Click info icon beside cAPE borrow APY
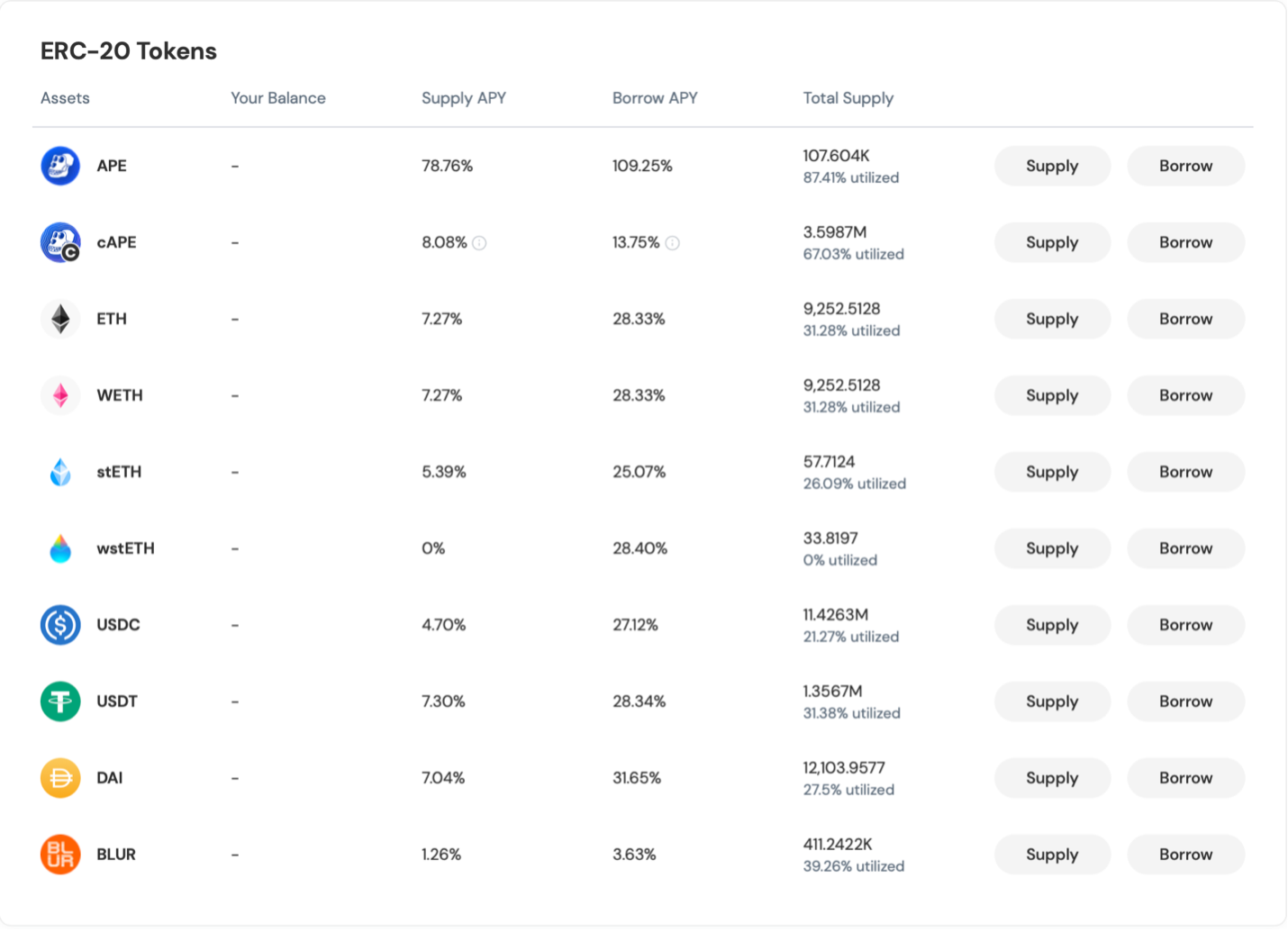This screenshot has height=932, width=1288. click(x=672, y=243)
